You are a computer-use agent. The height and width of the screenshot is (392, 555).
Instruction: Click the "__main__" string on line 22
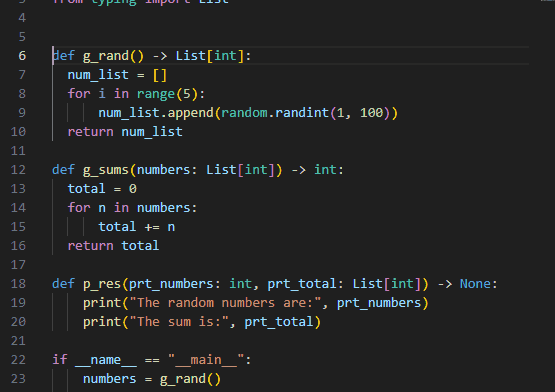206,360
